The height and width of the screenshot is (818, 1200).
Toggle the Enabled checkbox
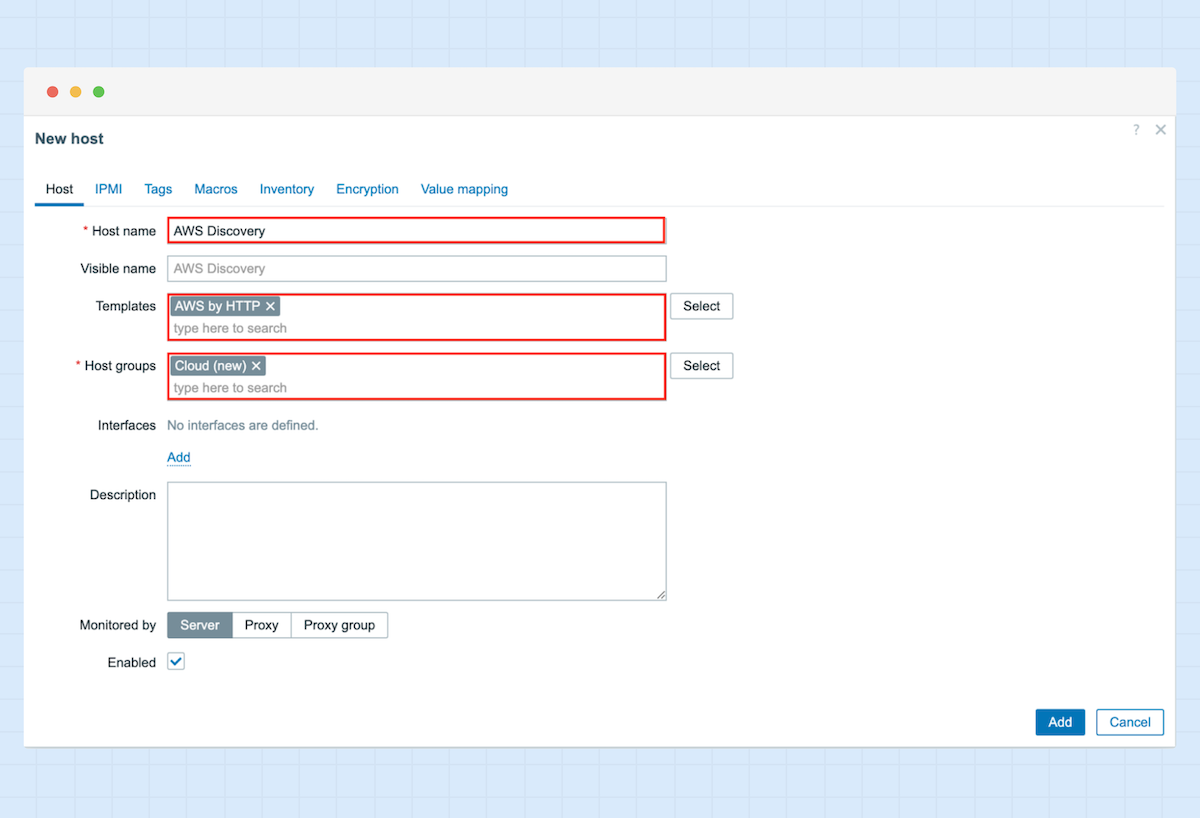(176, 661)
